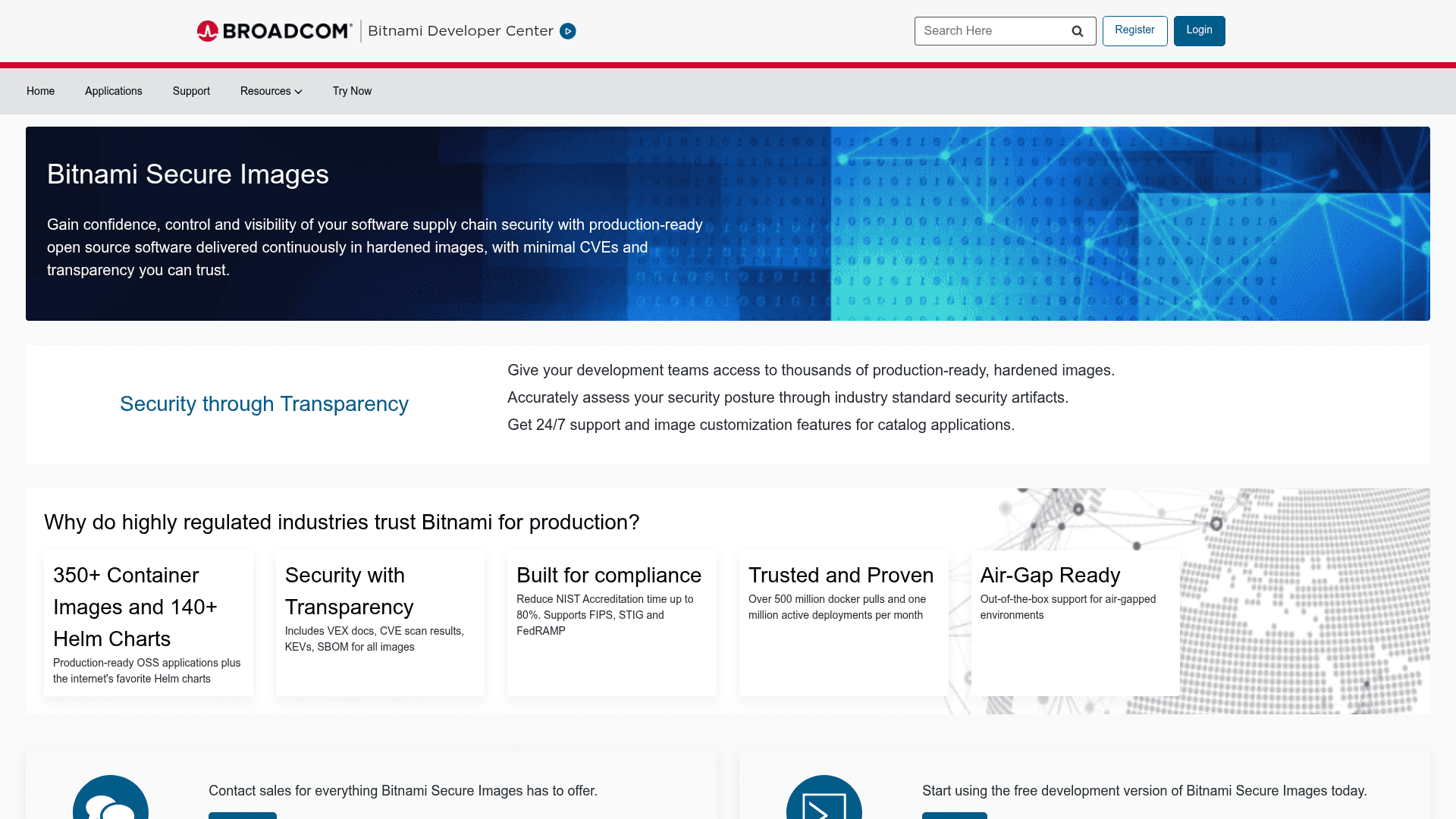Click the Trusted and Proven card
This screenshot has width=1456, height=819.
[844, 623]
